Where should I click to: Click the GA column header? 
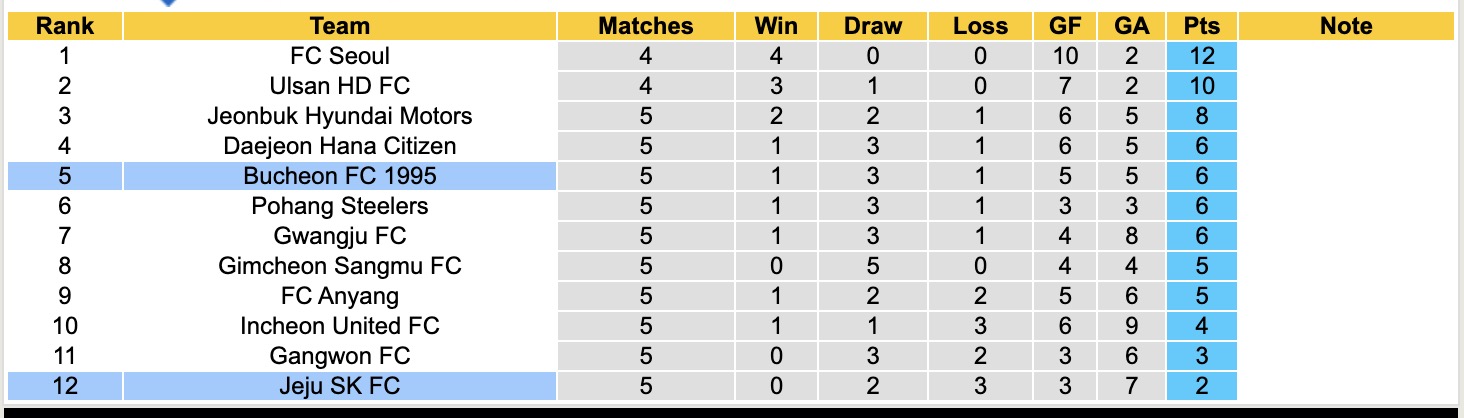click(1131, 26)
